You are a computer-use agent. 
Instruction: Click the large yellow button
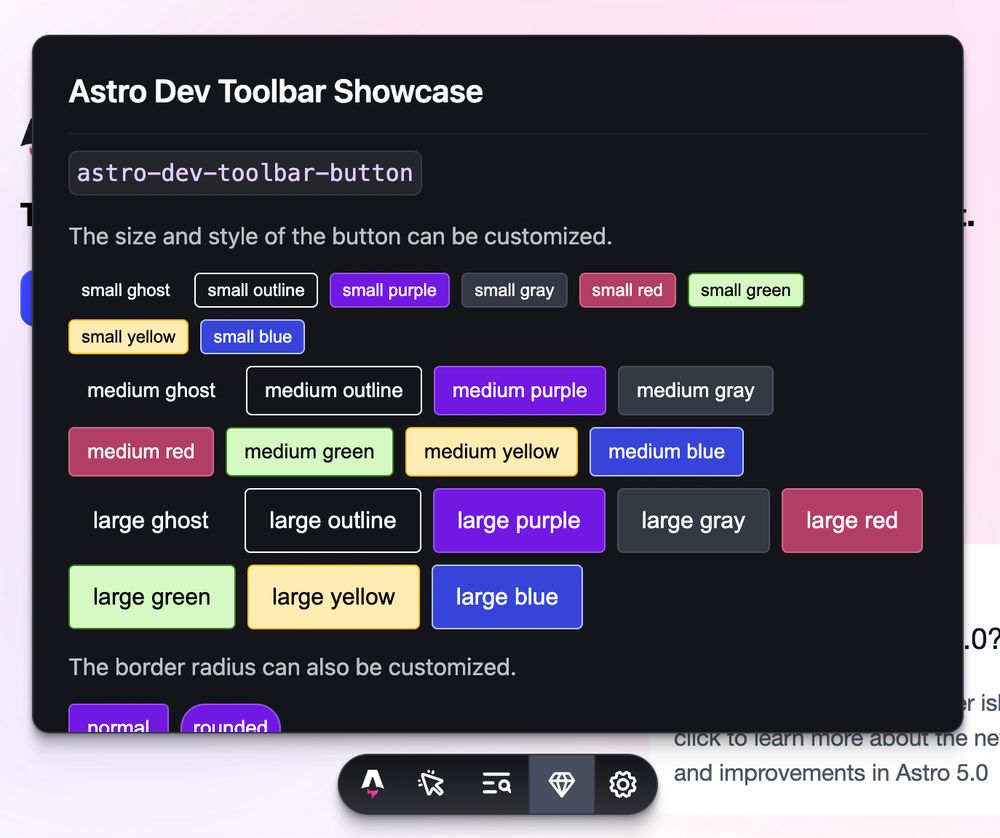coord(334,597)
